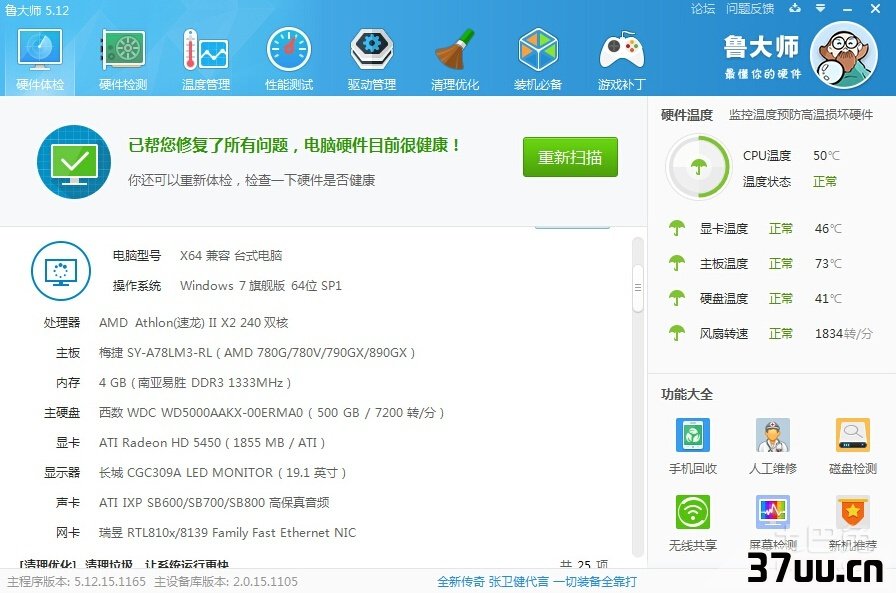The image size is (896, 593).
Task: Open the 游戏补丁 game patch tab
Action: [621, 59]
